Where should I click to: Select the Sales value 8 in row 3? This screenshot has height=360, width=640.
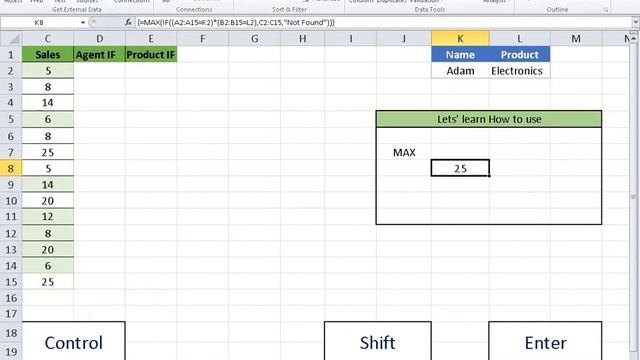tap(48, 87)
